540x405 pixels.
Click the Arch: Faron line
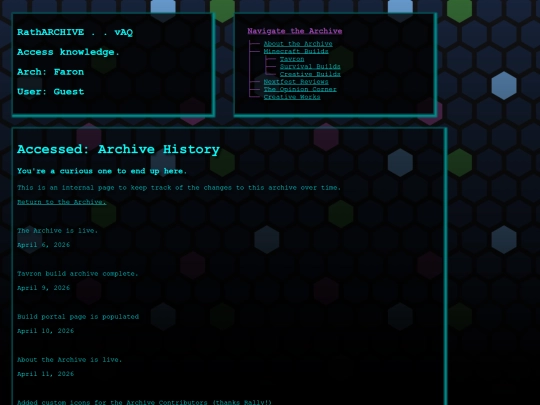(x=50, y=72)
